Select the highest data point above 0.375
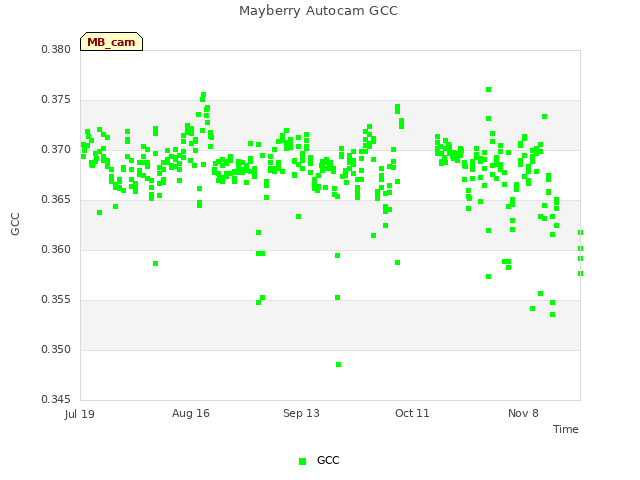Screen dimensions: 640x480 [x=488, y=89]
